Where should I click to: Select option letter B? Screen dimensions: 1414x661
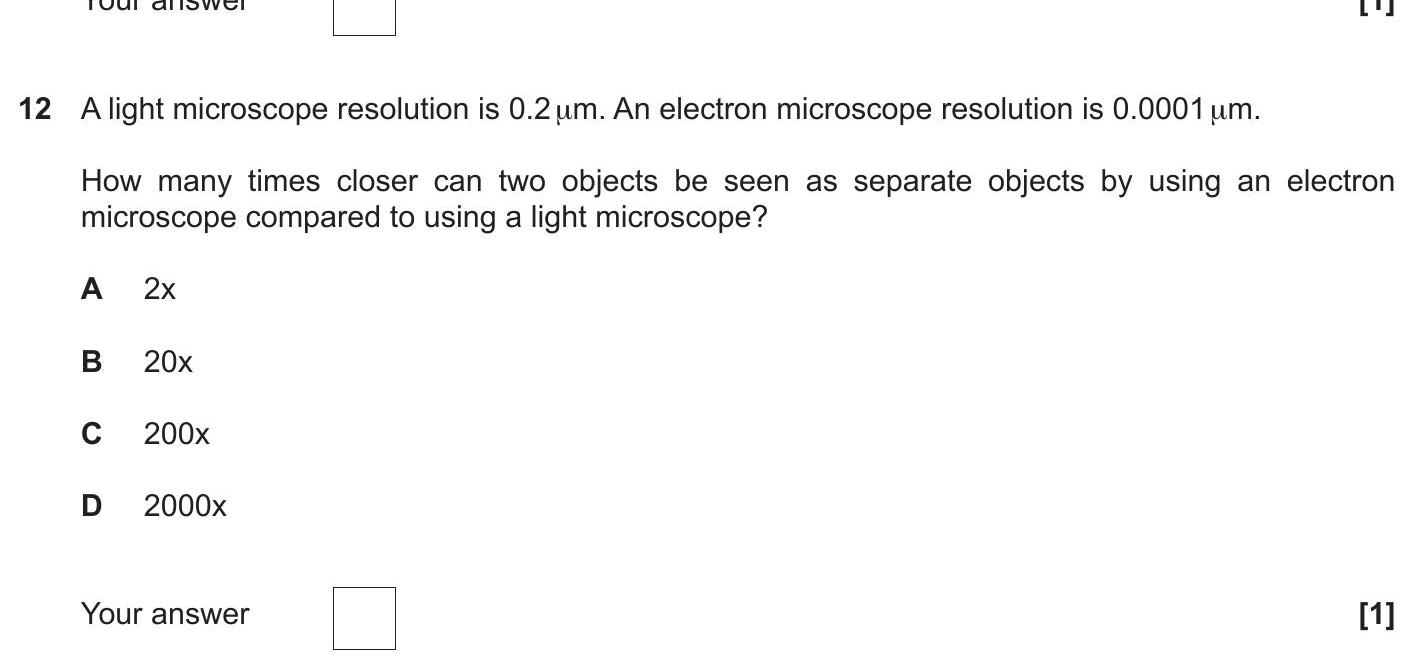[x=92, y=362]
